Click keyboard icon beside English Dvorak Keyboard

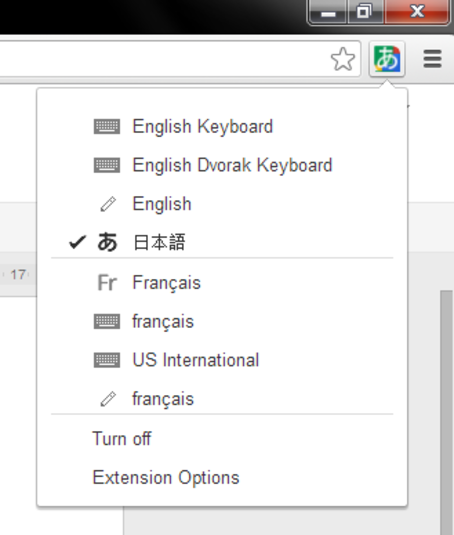coord(107,165)
